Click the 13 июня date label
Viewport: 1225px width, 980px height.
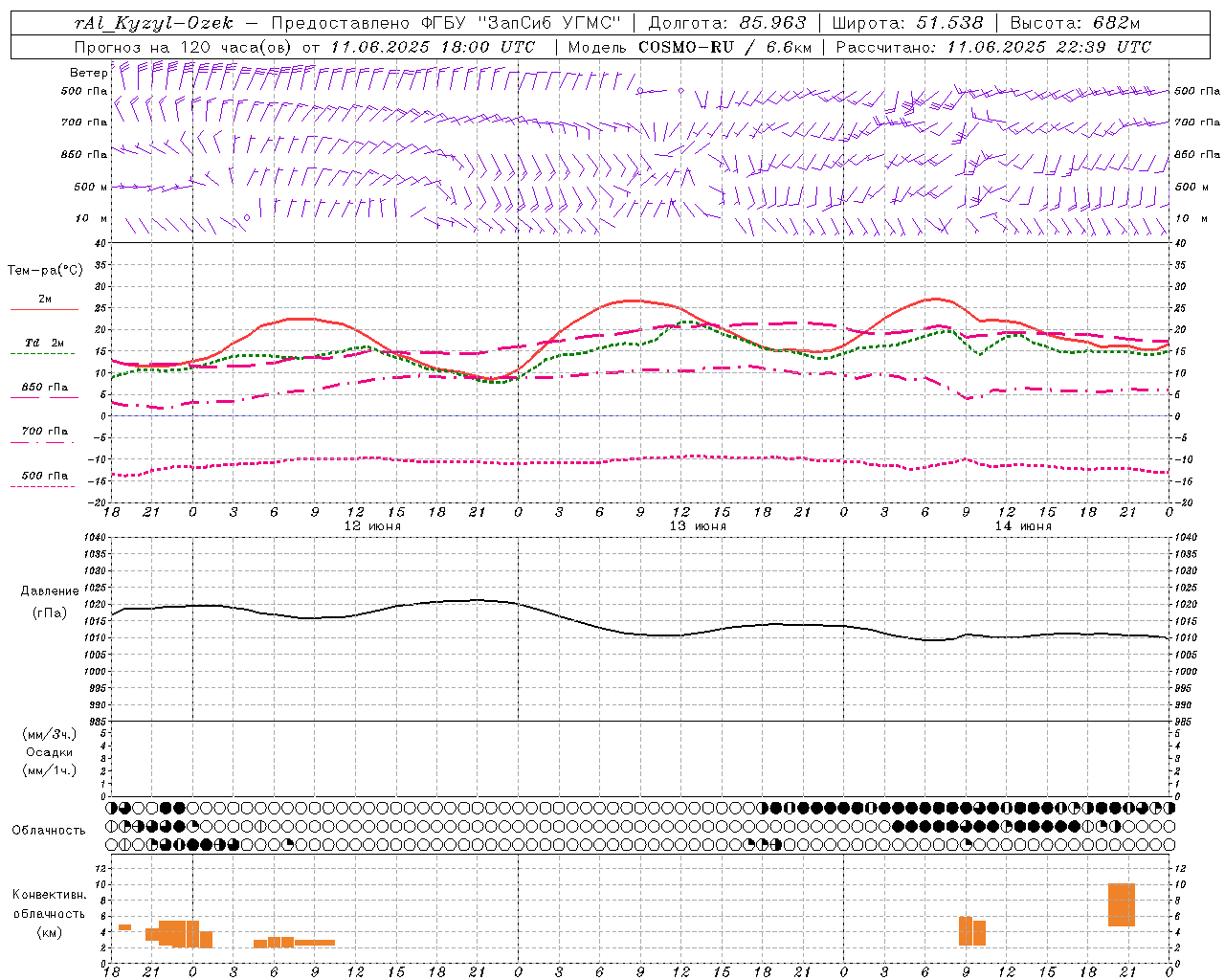[x=697, y=526]
